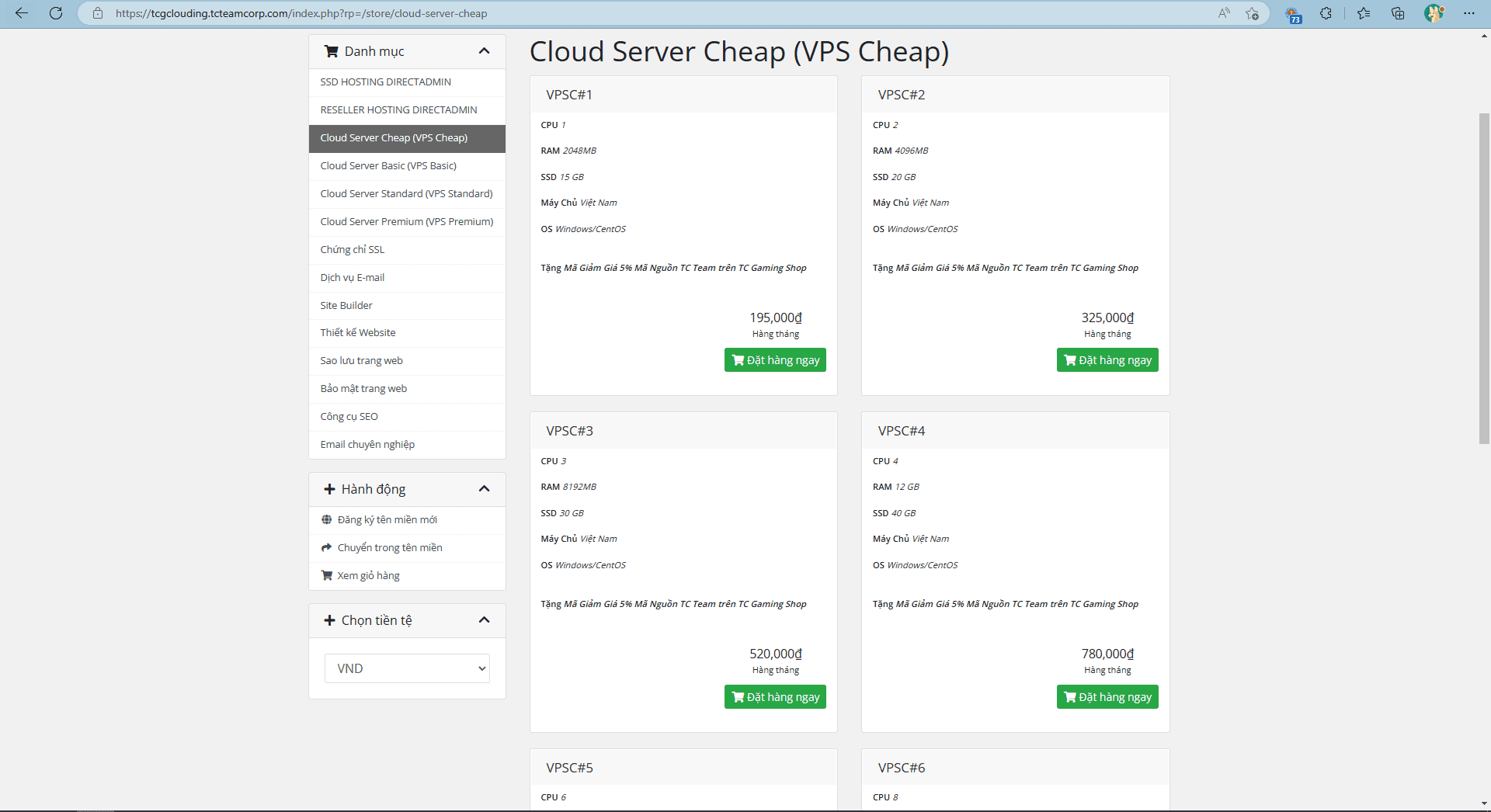Open Settings and more ellipsis menu
This screenshot has width=1491, height=812.
click(1468, 13)
